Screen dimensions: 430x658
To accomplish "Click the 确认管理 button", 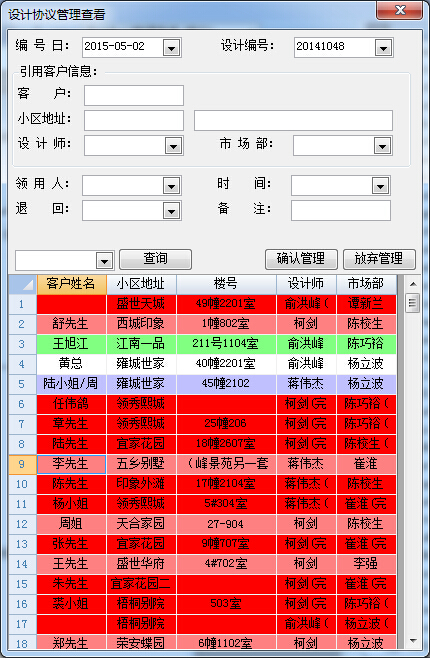I will point(301,259).
